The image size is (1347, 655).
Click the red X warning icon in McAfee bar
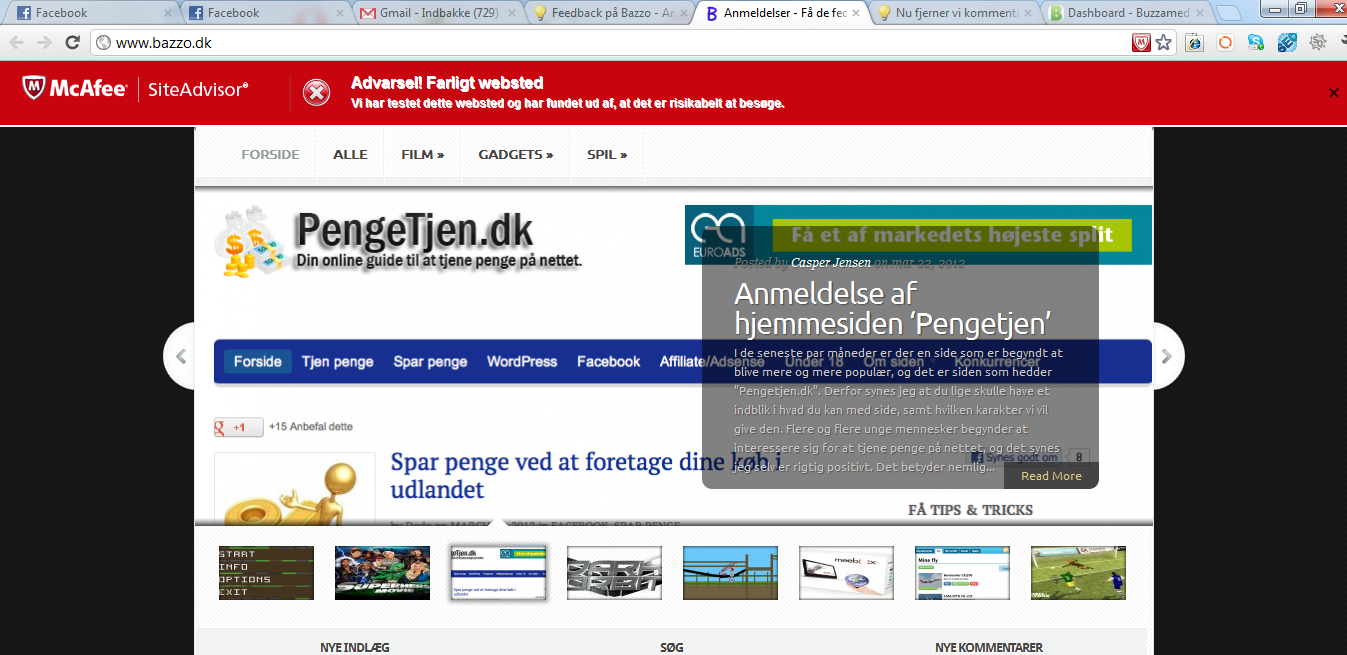click(317, 93)
